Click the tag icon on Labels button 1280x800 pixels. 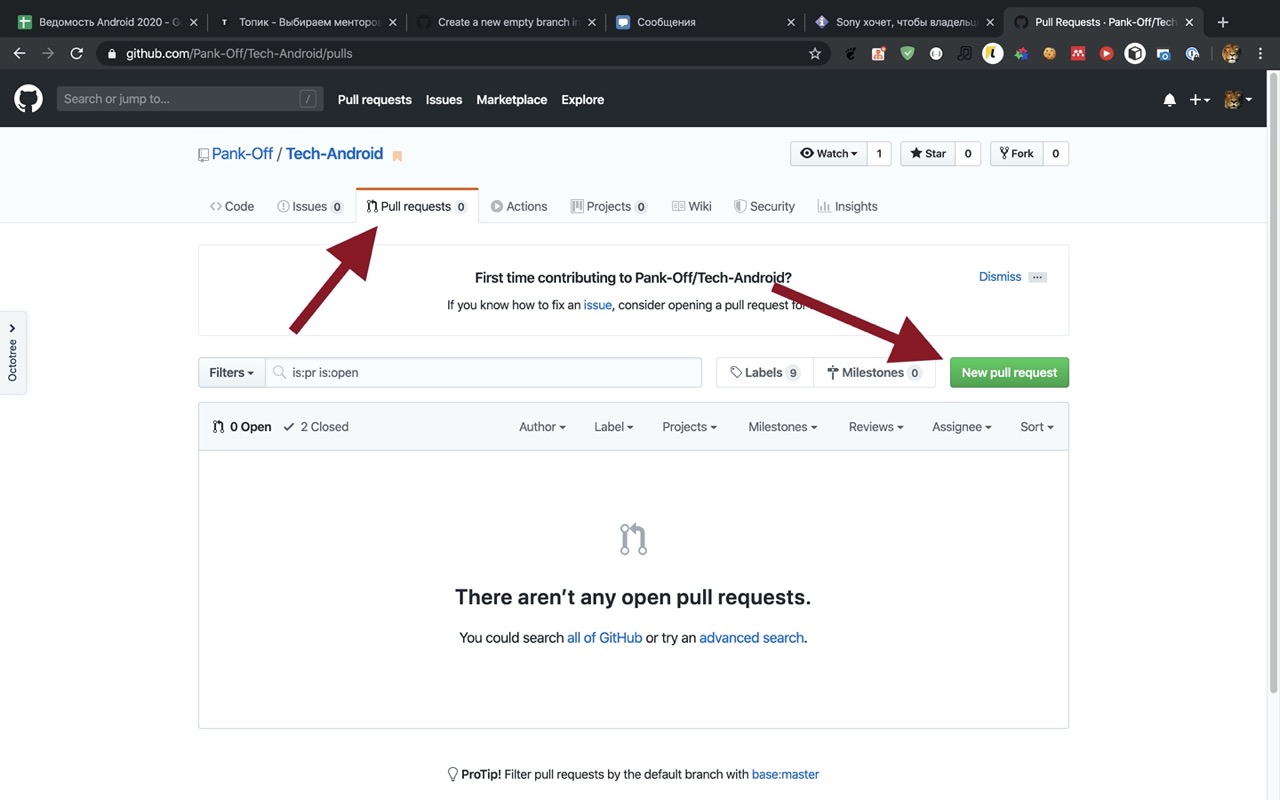736,372
